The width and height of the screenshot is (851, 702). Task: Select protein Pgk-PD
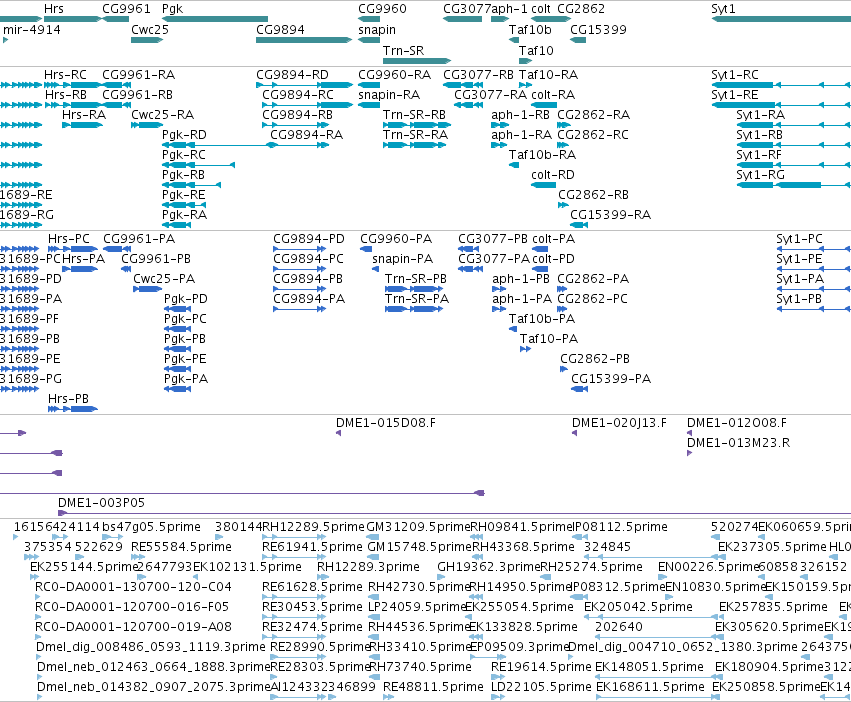click(x=177, y=309)
